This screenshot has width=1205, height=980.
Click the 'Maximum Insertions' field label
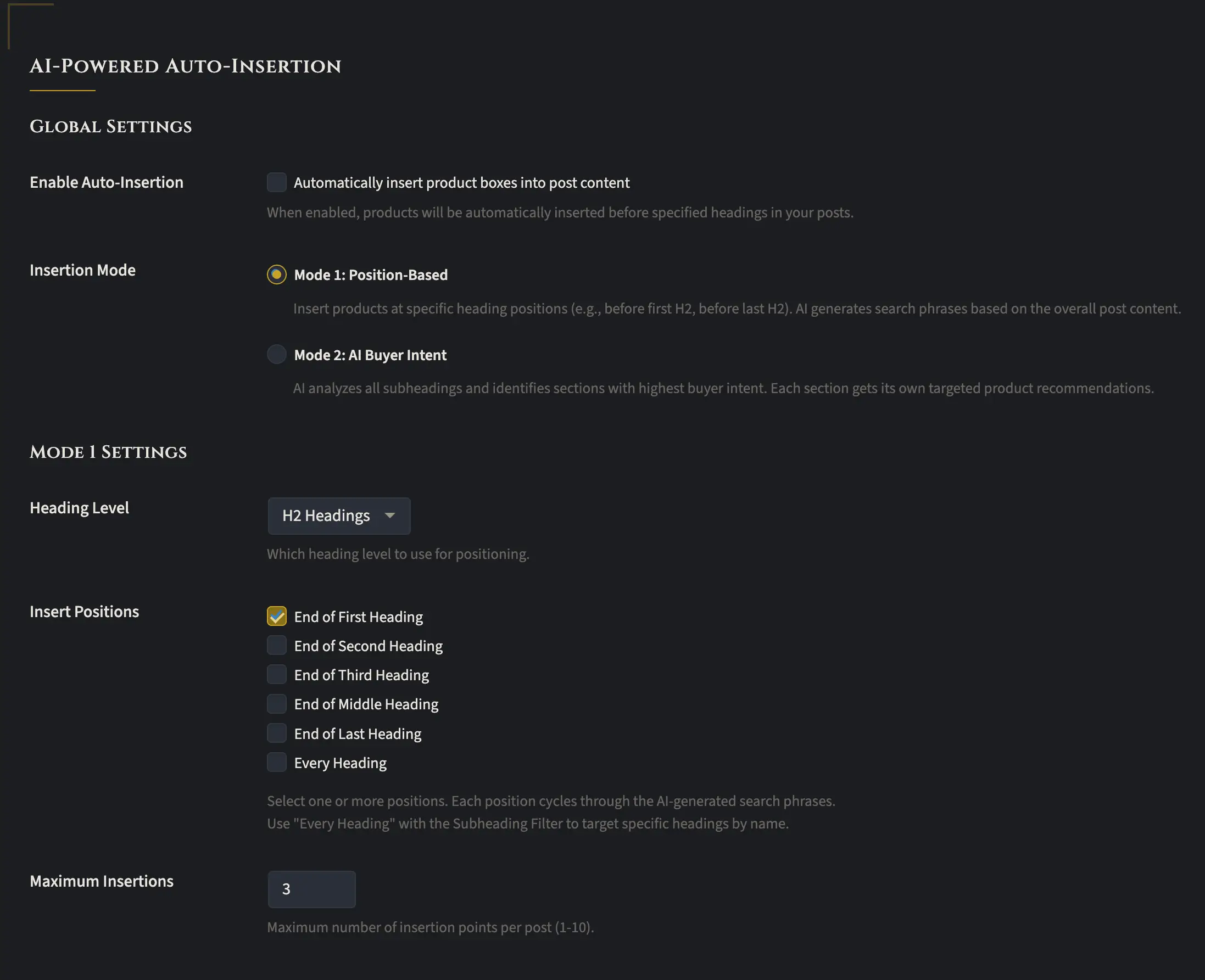102,881
